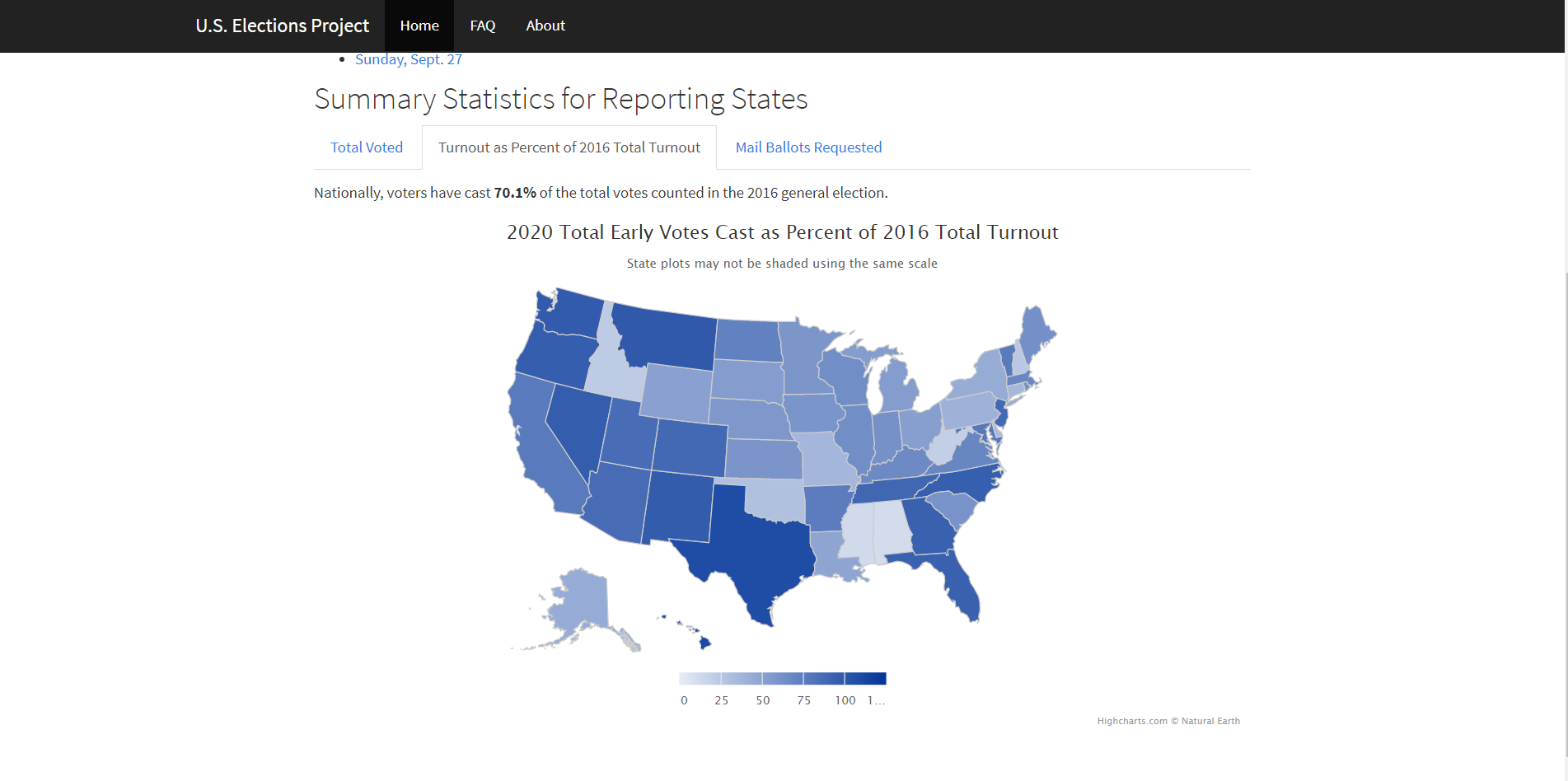
Task: Select Turnout as Percent of 2016 Total Turnout tab
Action: [569, 147]
